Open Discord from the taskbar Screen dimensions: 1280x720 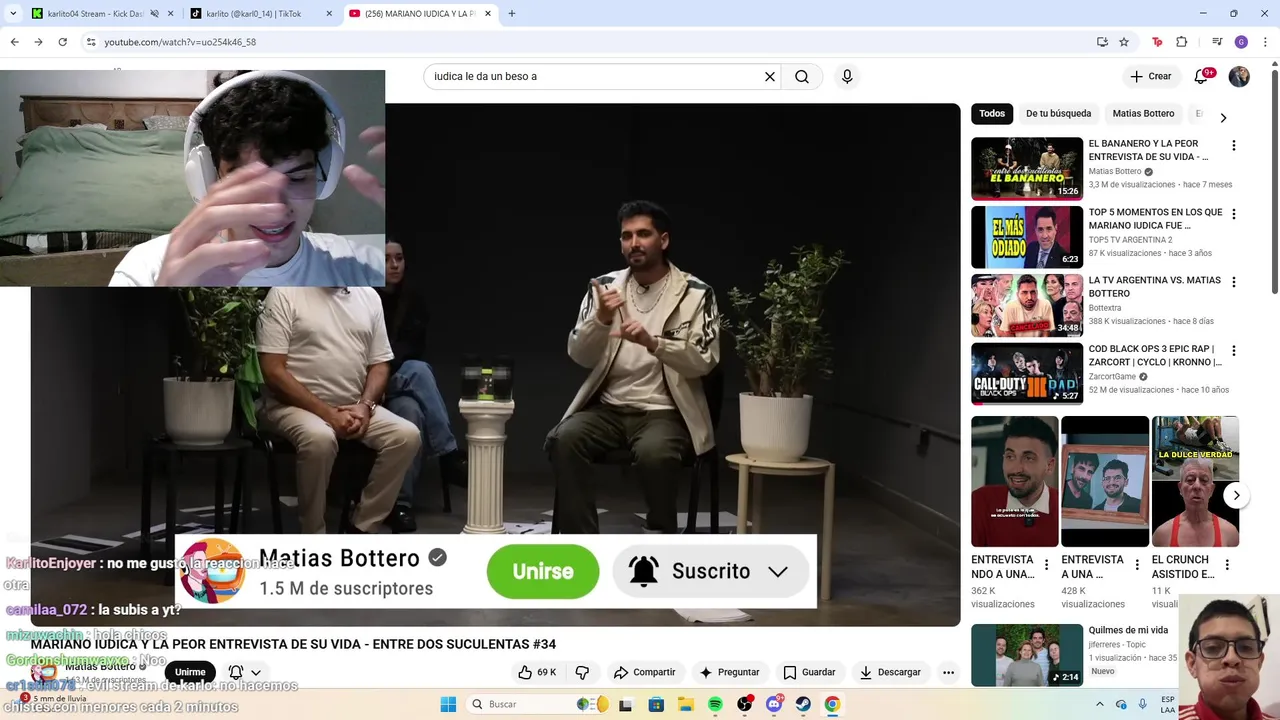tap(774, 704)
